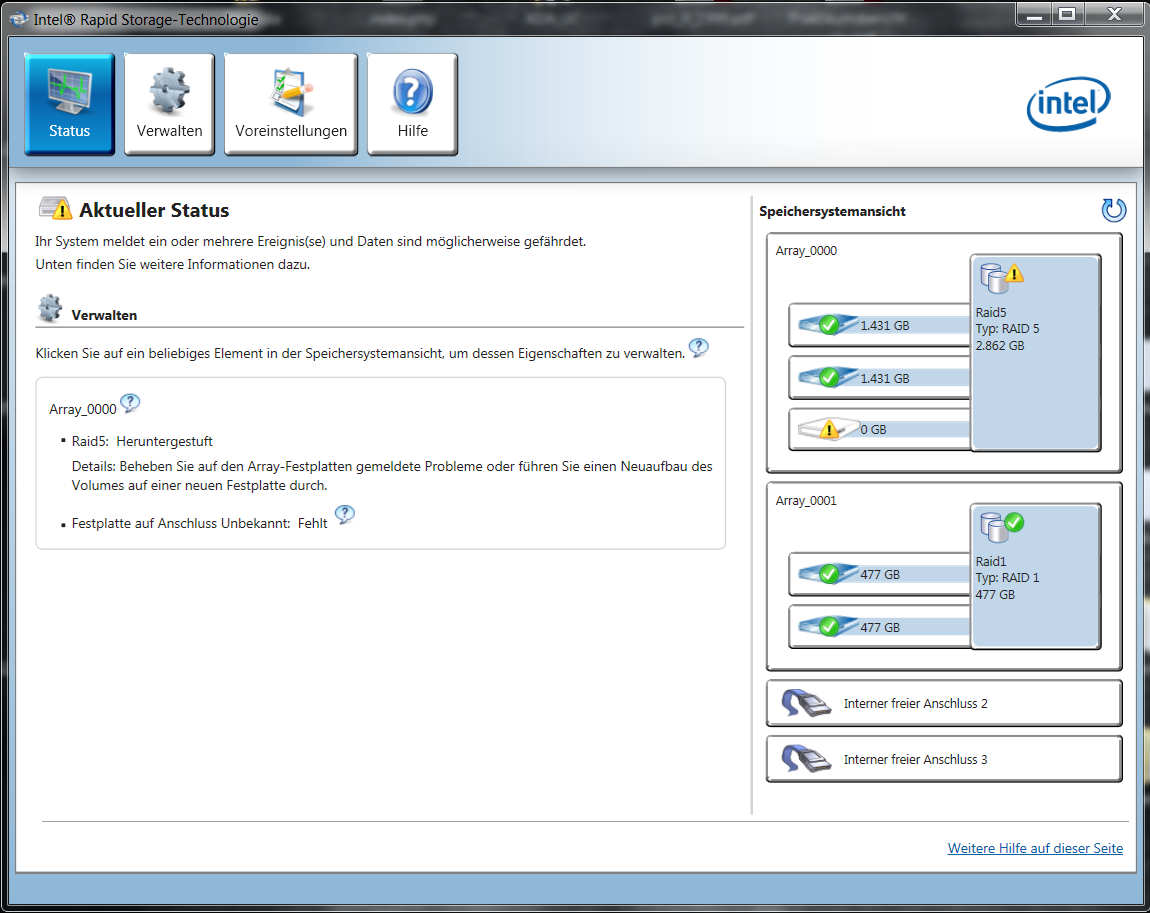Select the Raid5 volume with warning icon
Screen dimensions: 1150x913
tap(1036, 353)
